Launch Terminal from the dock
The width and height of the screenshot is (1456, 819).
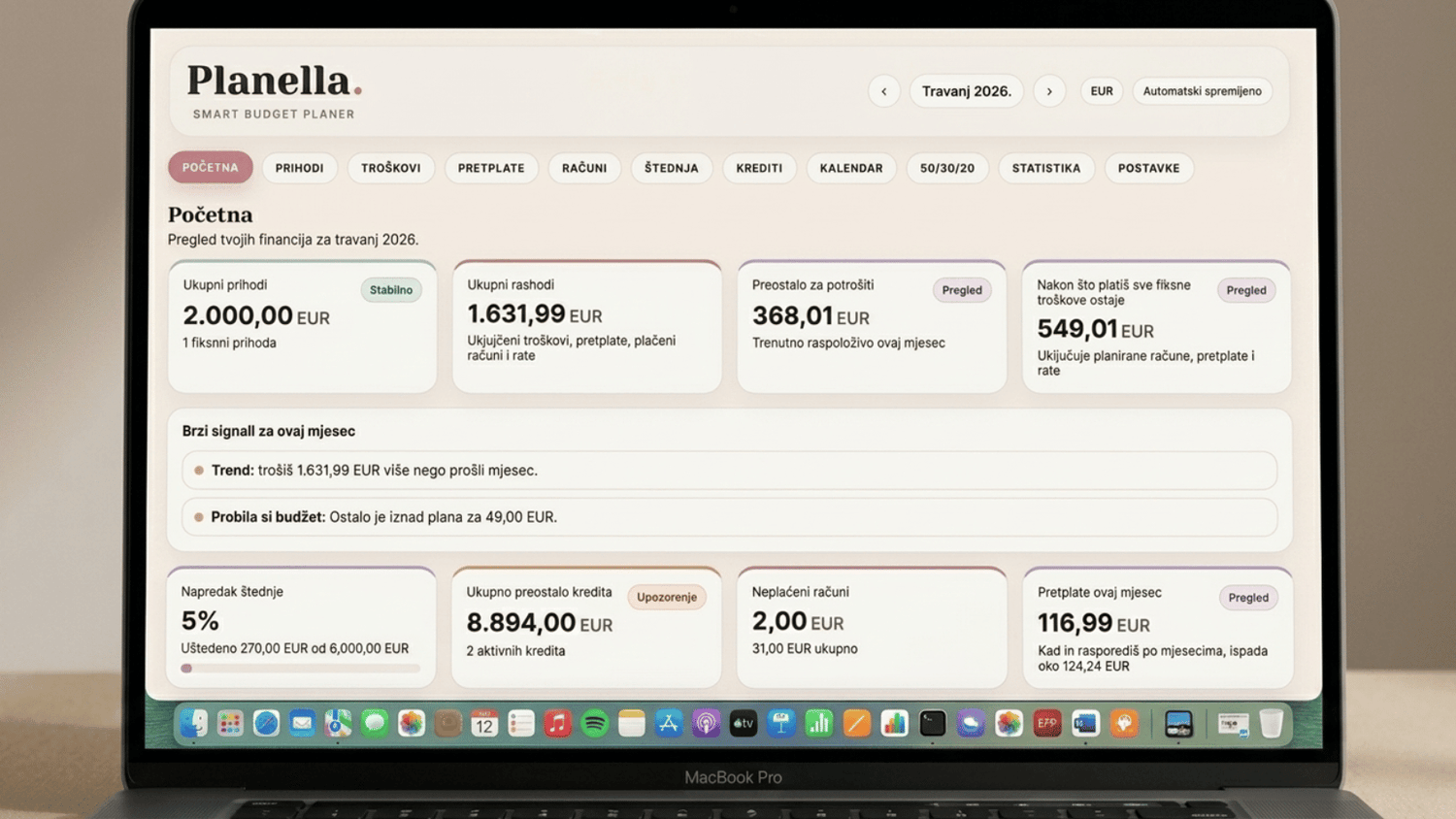point(932,723)
